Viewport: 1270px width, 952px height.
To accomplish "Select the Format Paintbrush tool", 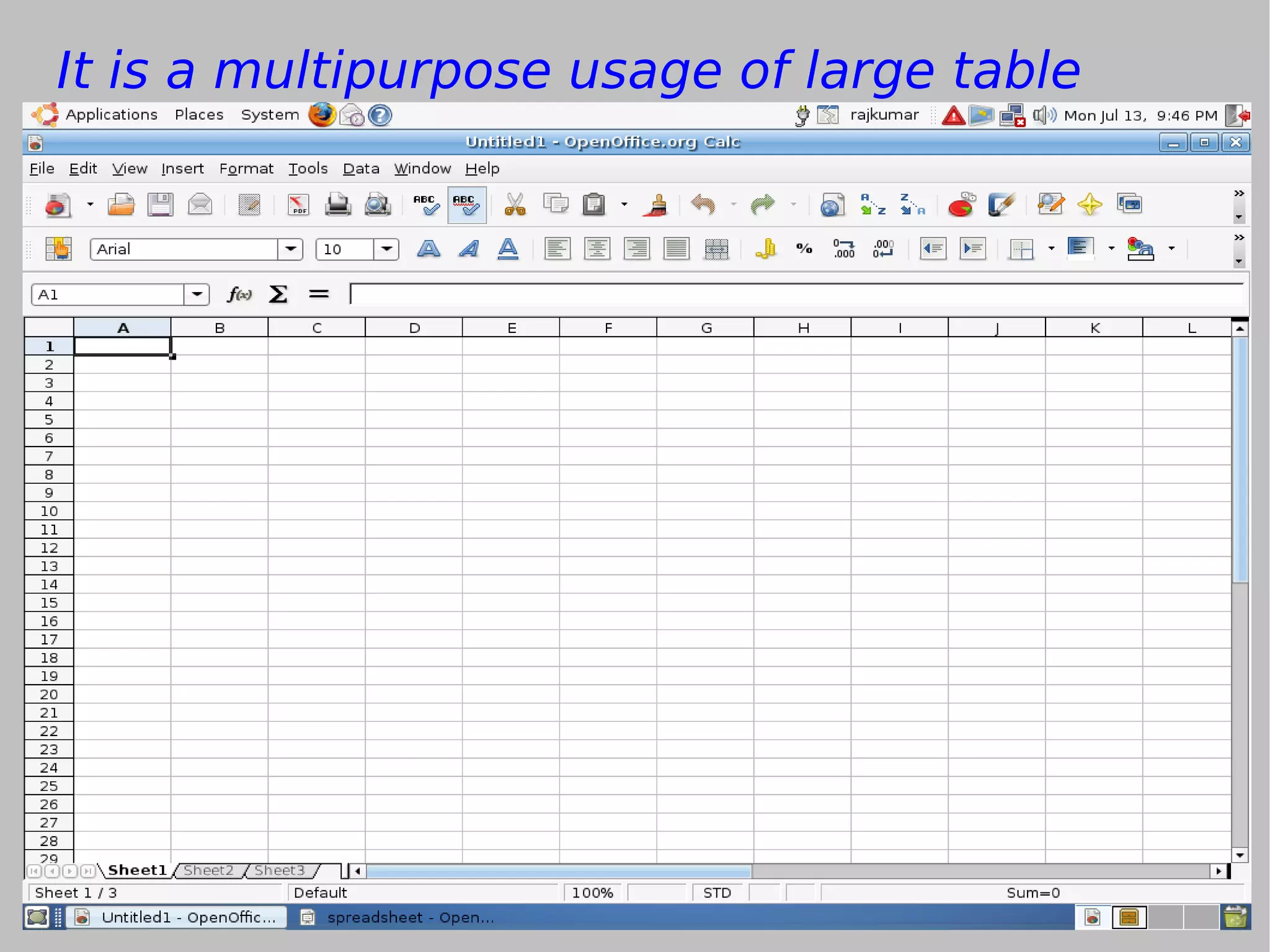I will tap(657, 205).
